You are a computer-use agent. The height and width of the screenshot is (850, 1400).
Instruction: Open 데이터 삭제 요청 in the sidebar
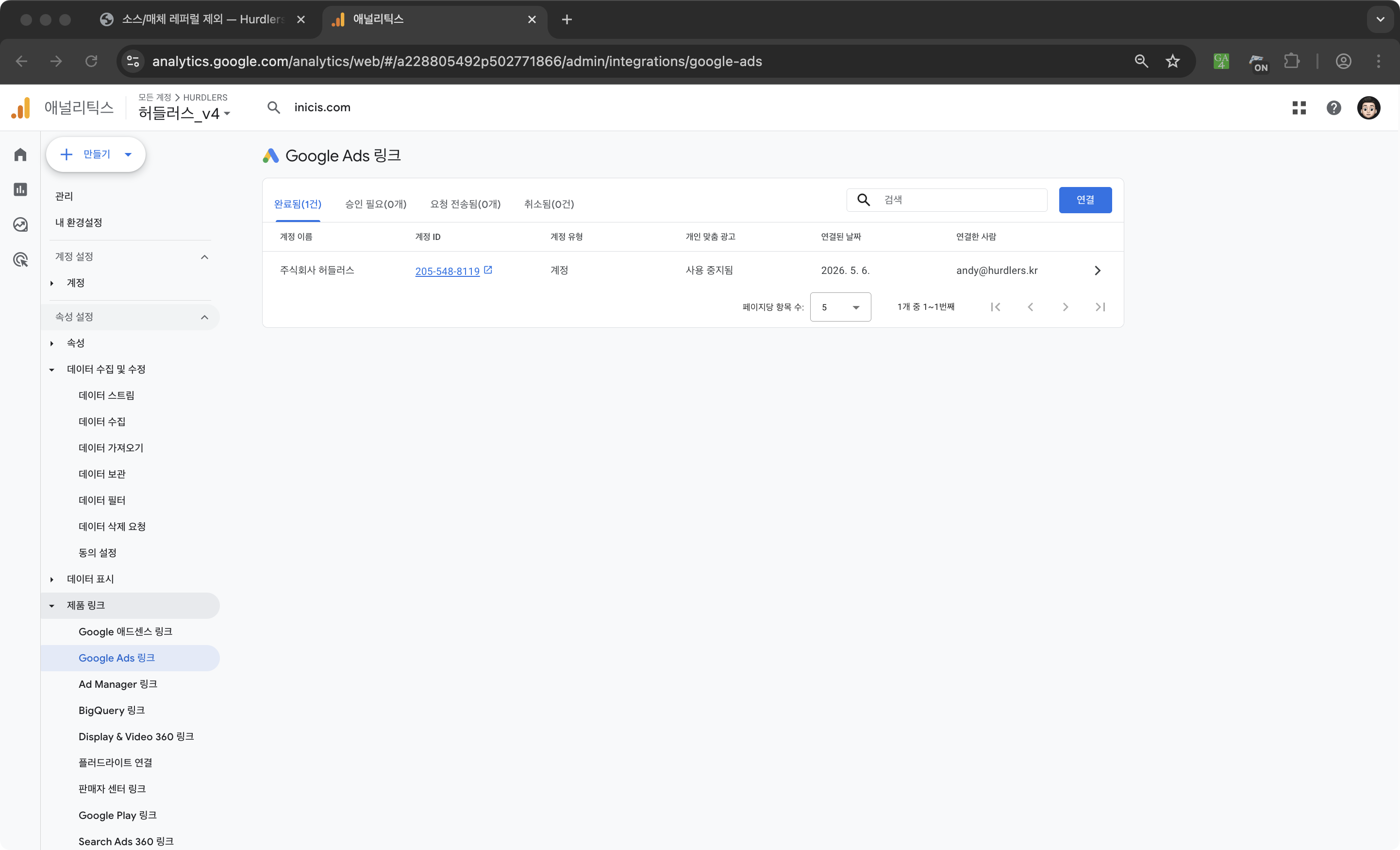pyautogui.click(x=112, y=527)
